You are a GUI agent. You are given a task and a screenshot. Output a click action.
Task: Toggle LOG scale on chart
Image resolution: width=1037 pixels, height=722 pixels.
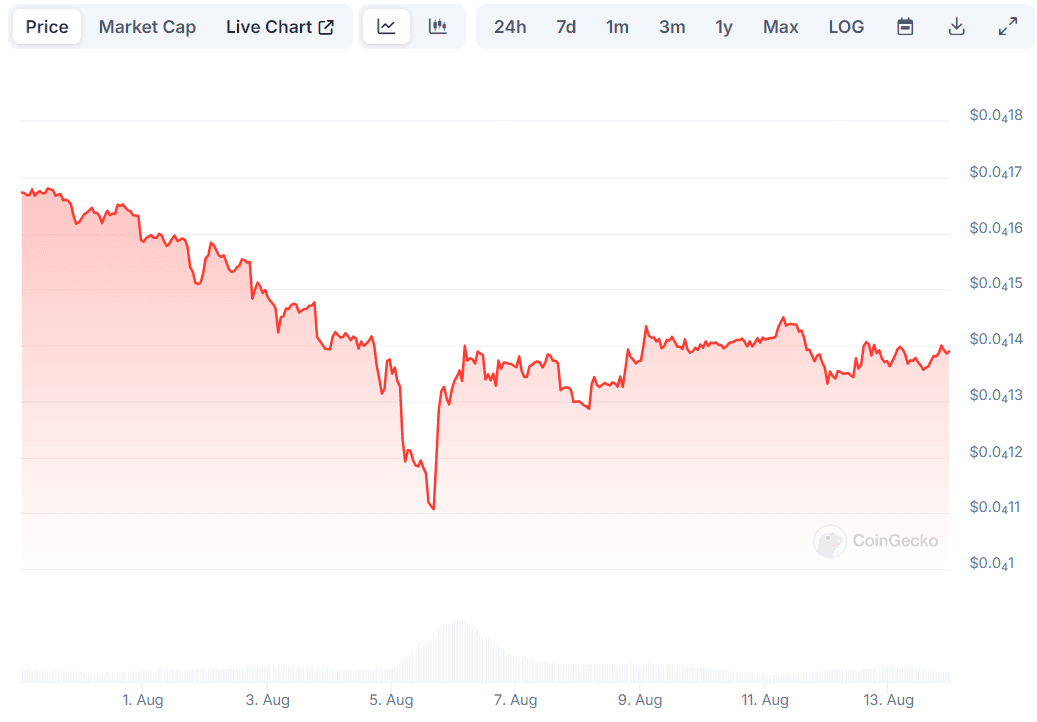click(x=846, y=27)
